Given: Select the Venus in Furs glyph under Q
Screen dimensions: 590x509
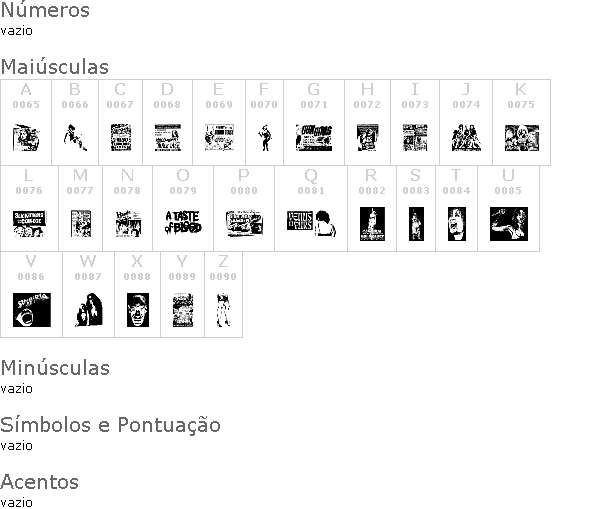Looking at the screenshot, I should click(311, 223).
